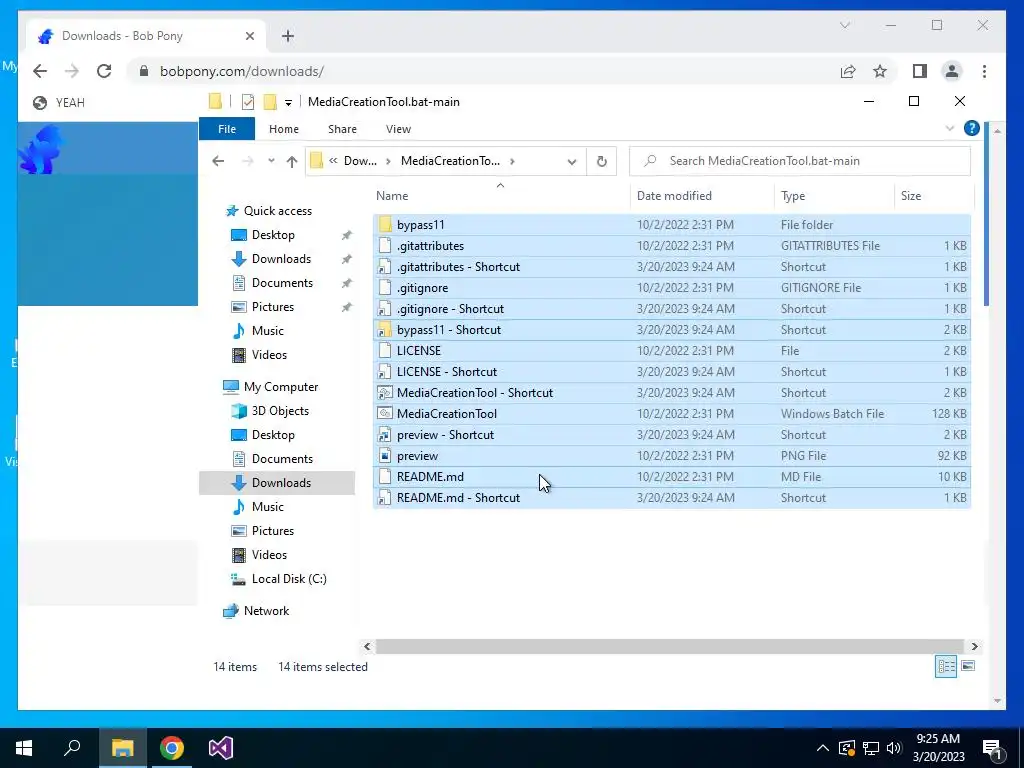Refresh the Explorer folder view
Viewport: 1024px width, 768px height.
(x=601, y=161)
